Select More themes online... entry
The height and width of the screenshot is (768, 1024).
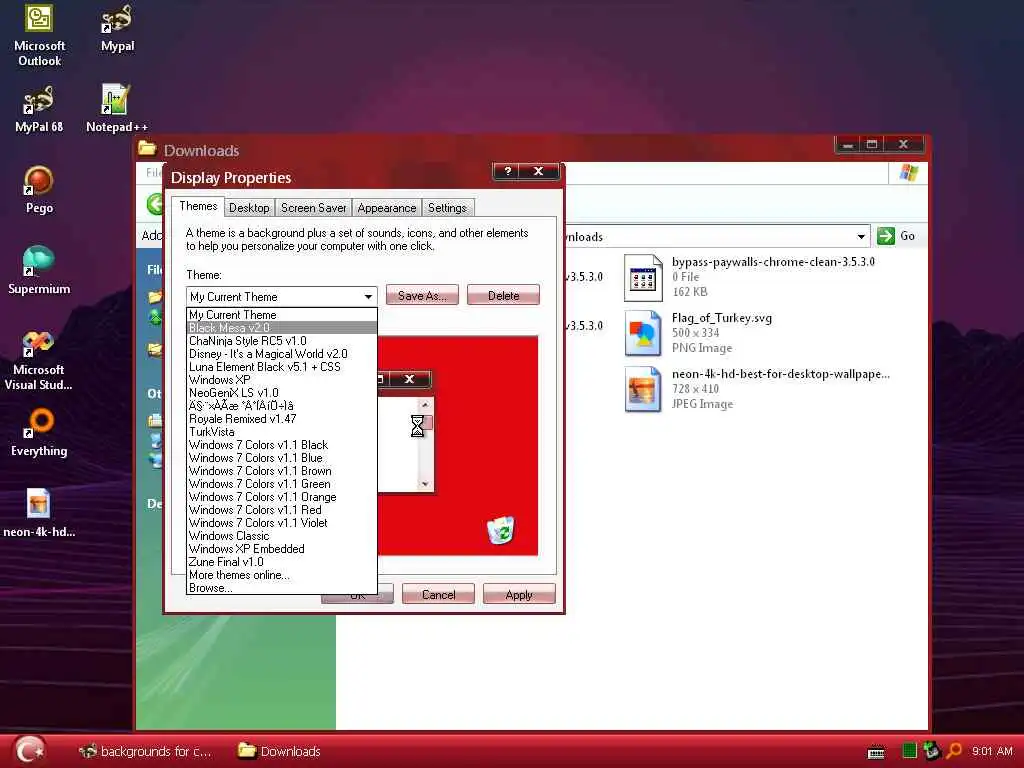pos(281,575)
